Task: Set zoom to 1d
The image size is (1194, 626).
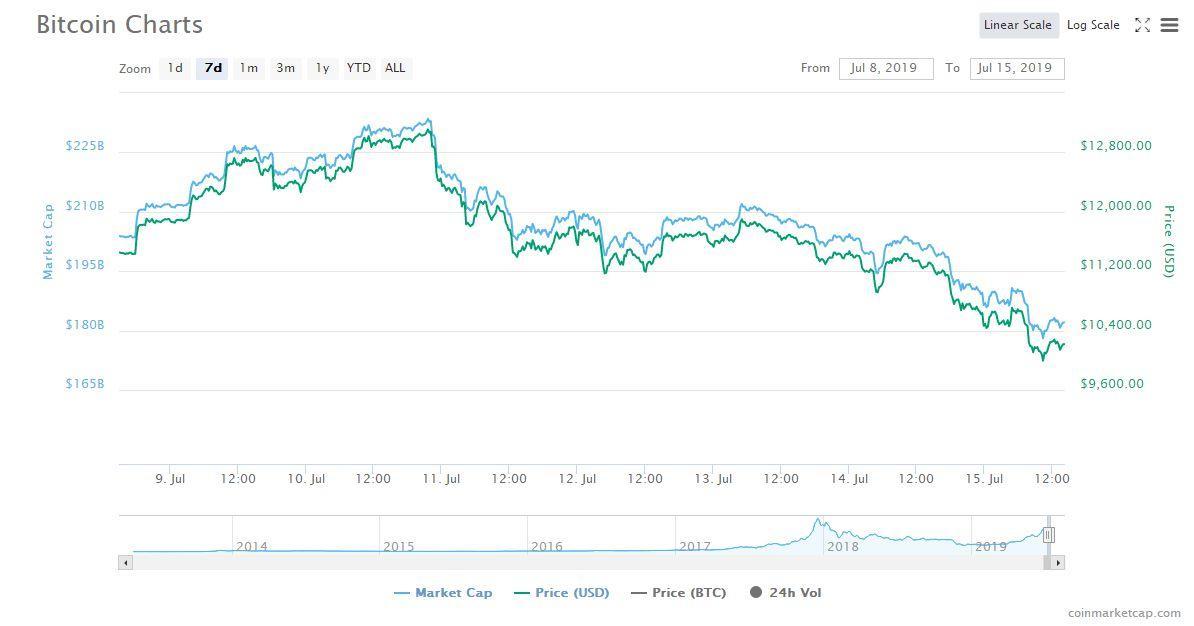Action: click(175, 68)
